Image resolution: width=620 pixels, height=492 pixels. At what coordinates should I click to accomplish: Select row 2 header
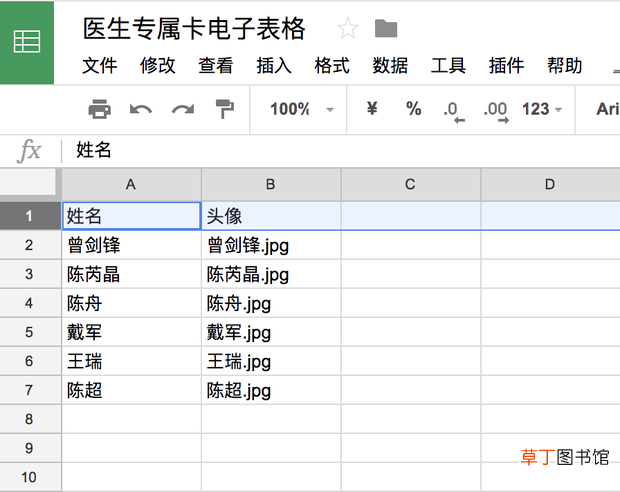pyautogui.click(x=30, y=245)
